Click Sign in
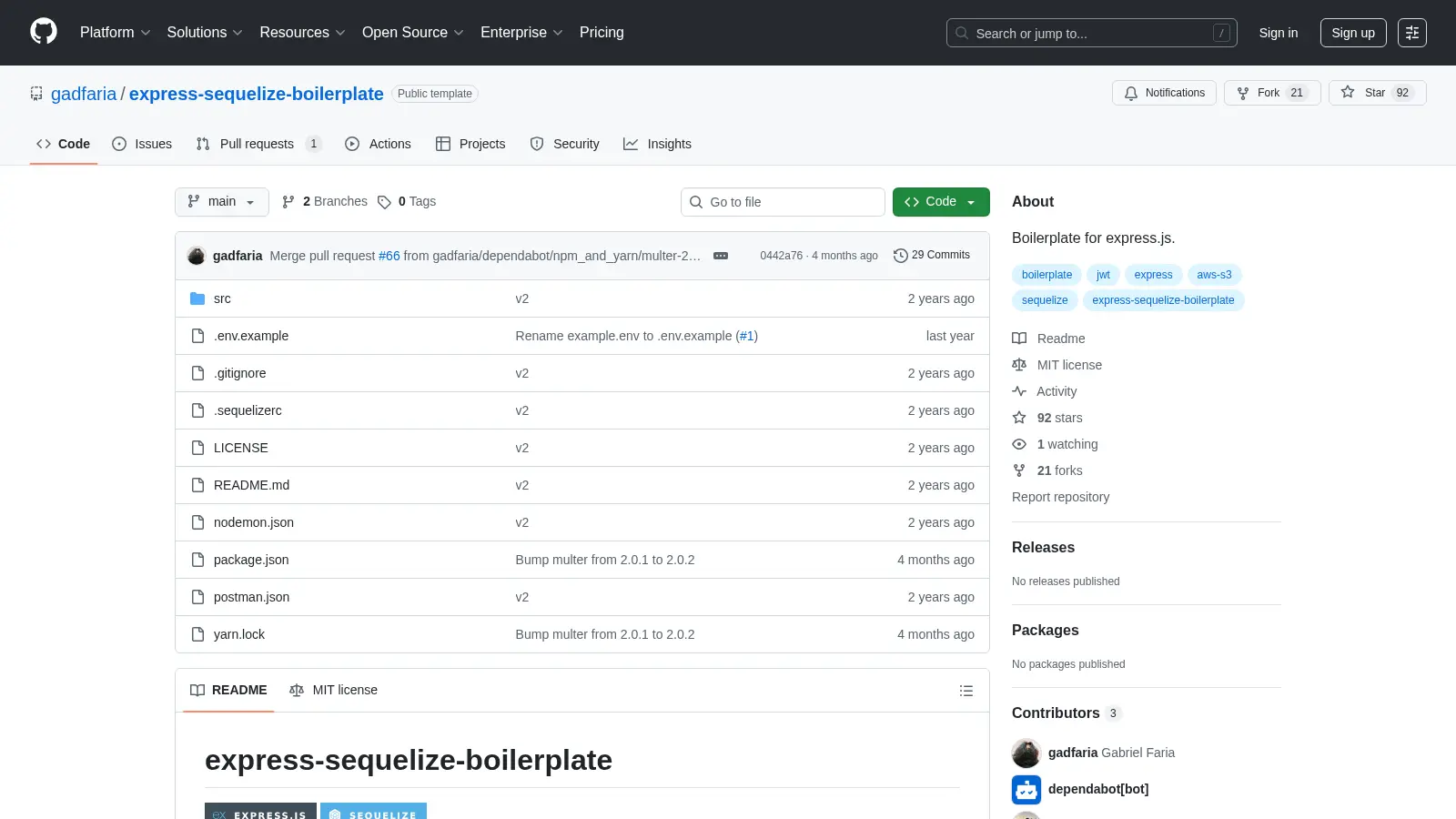Image resolution: width=1456 pixels, height=819 pixels. coord(1279,33)
